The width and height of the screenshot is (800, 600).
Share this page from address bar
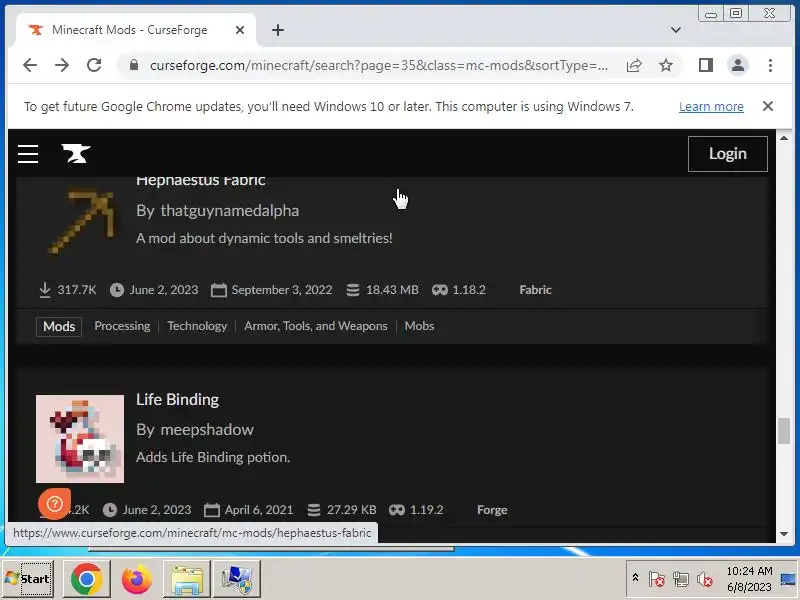634,65
